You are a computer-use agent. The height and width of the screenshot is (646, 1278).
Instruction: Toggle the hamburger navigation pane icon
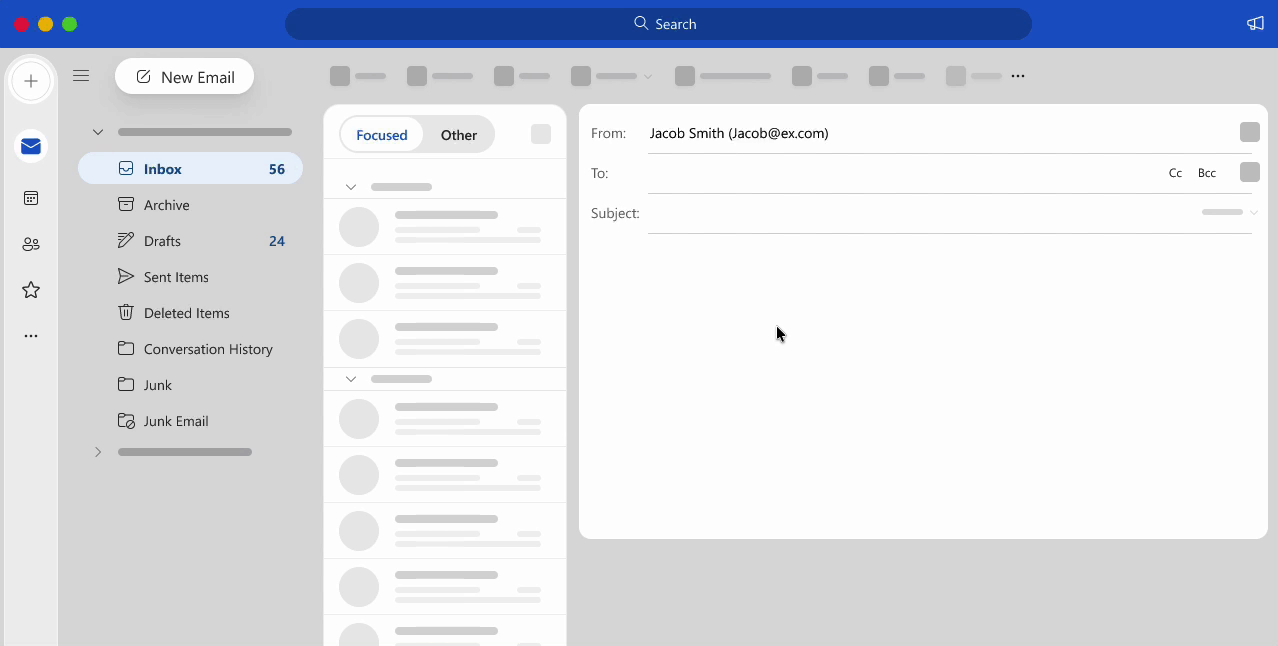click(81, 76)
